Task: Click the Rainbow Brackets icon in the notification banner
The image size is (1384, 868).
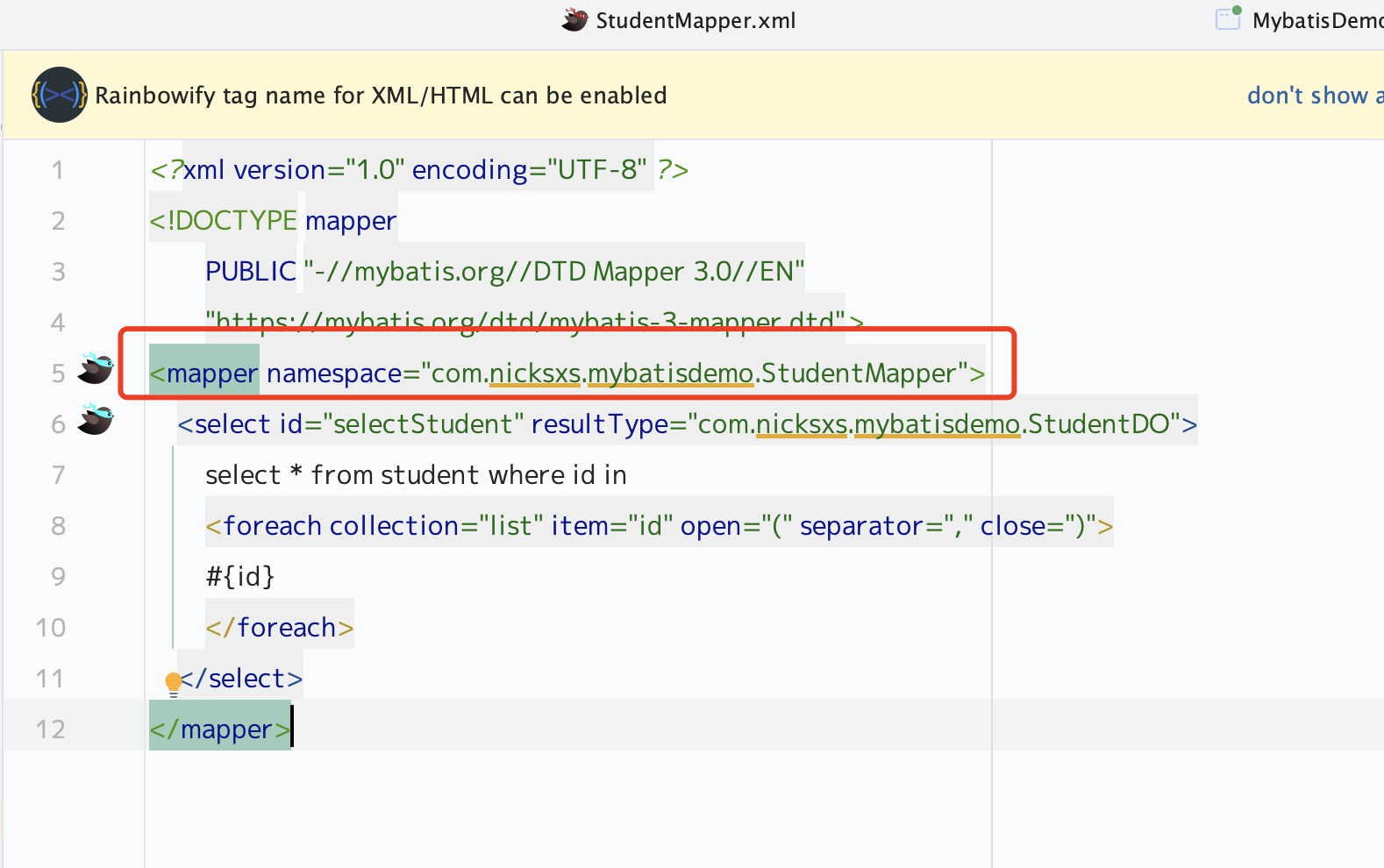Action: 59,95
